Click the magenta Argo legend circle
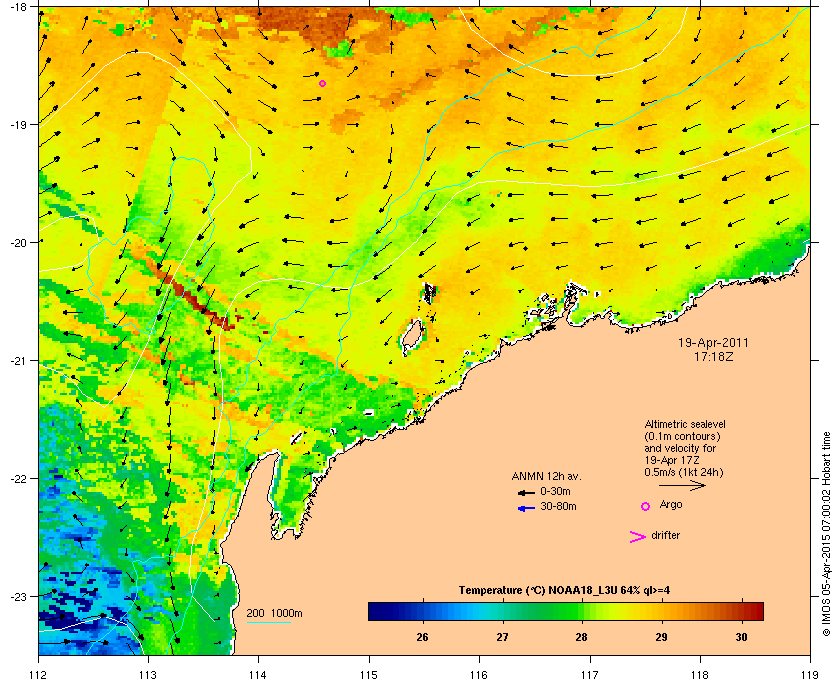This screenshot has height=680, width=840. [x=646, y=506]
